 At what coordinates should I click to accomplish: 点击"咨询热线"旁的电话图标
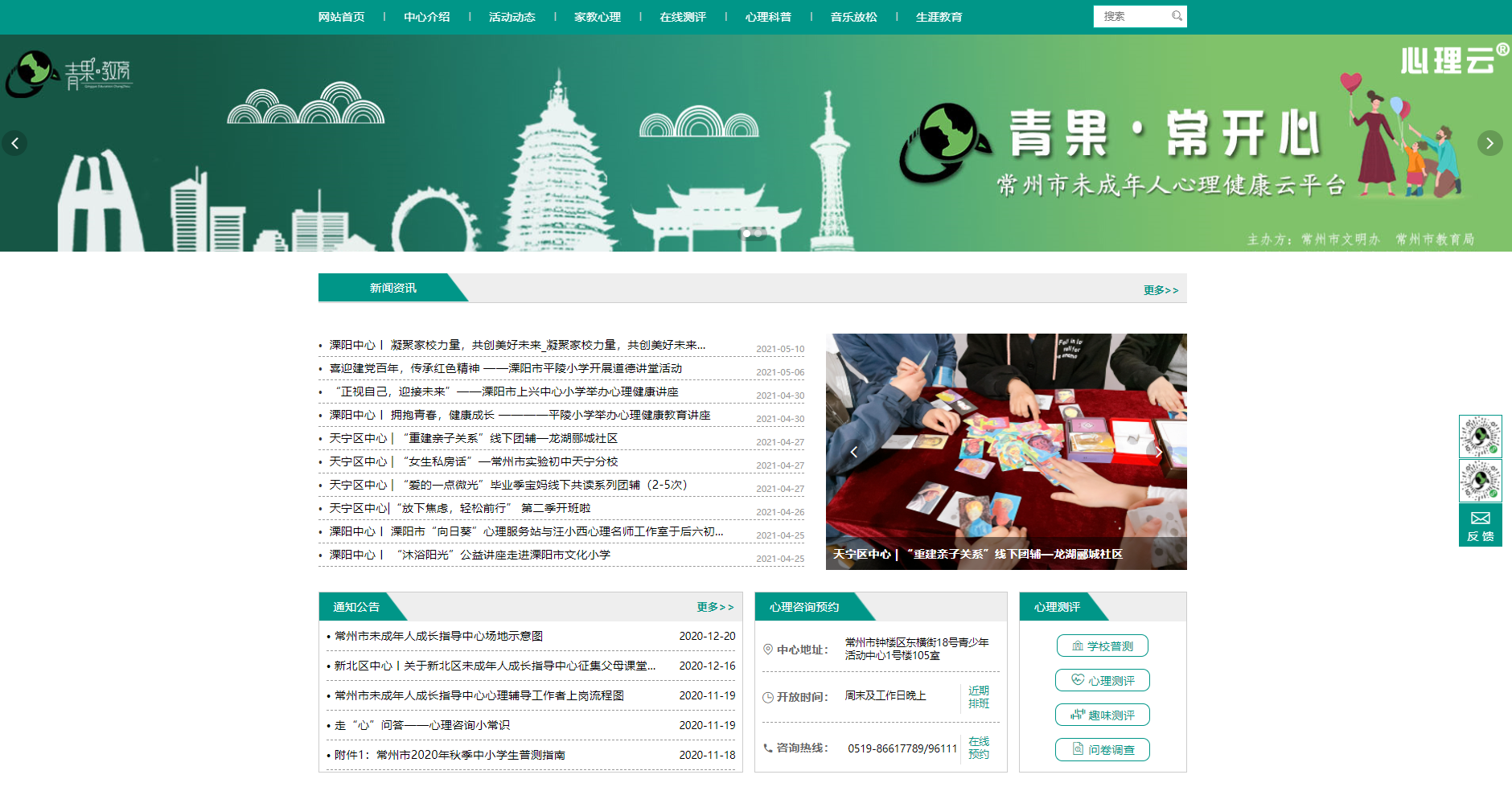tap(768, 746)
